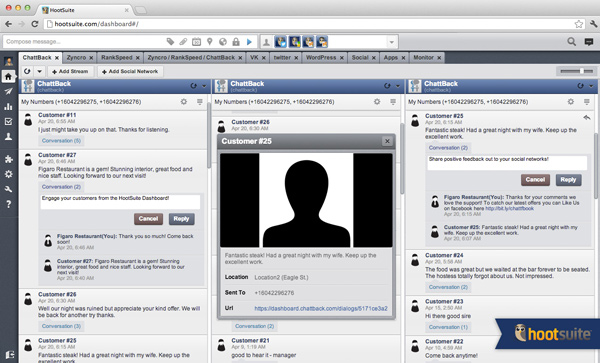600x363 pixels.
Task: Reload the browser page
Action: (x=35, y=24)
